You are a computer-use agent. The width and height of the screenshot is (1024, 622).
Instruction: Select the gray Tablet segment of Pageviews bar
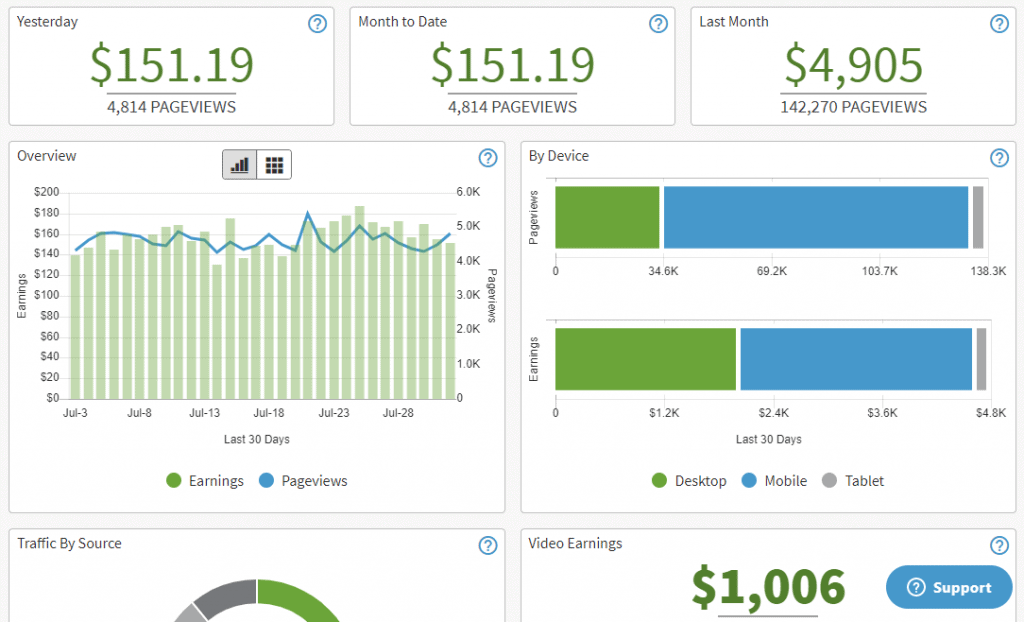click(x=978, y=218)
